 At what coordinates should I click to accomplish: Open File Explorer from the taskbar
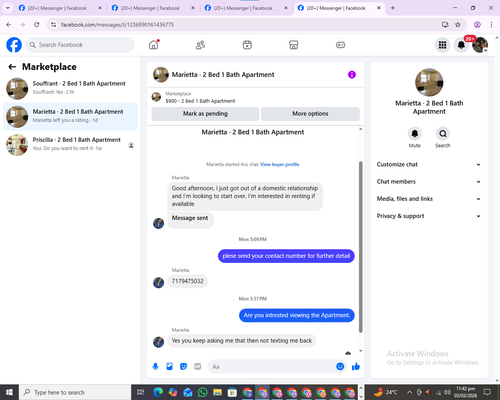click(x=217, y=392)
